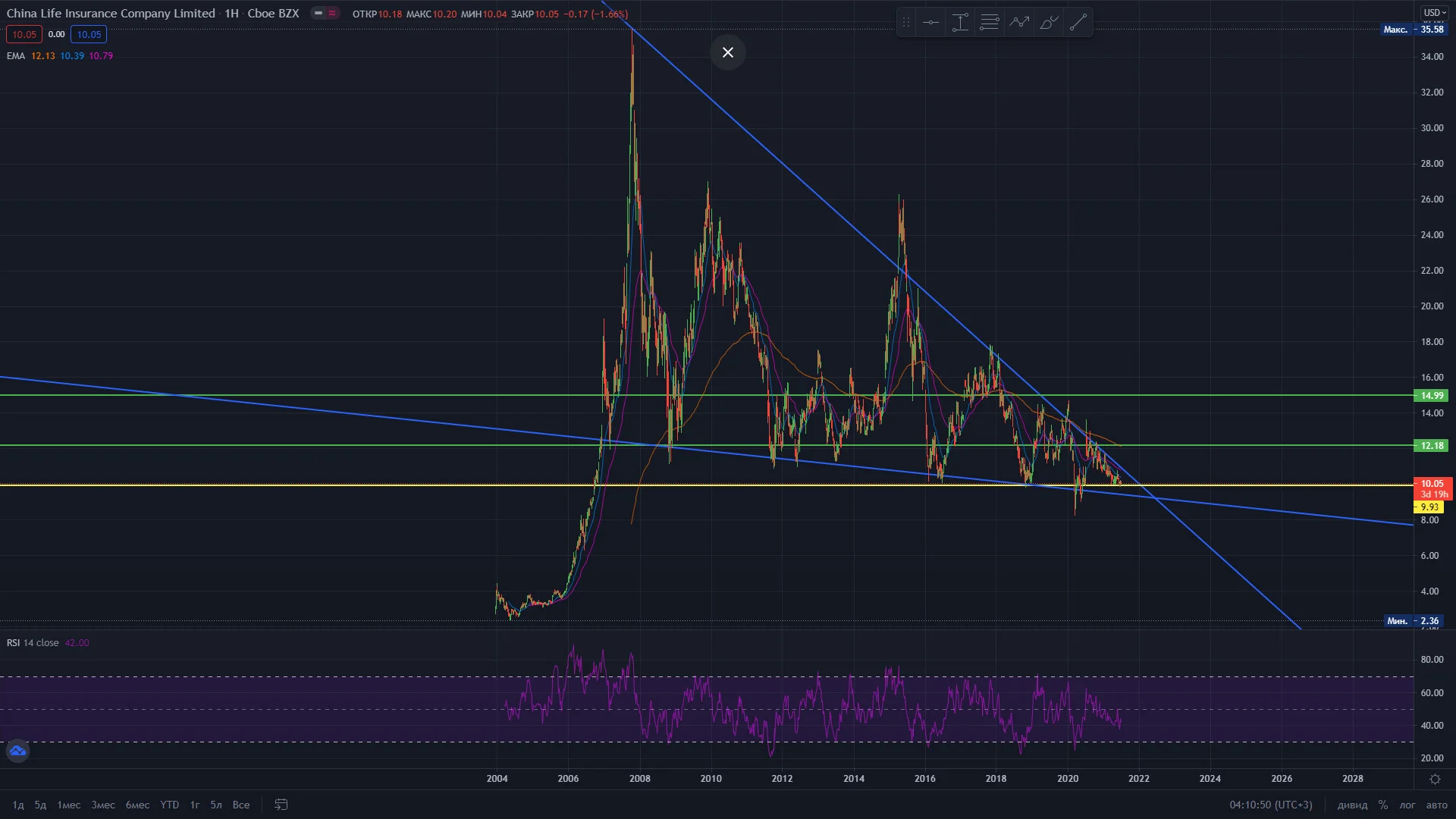
Task: Set time range to 5д
Action: [40, 805]
